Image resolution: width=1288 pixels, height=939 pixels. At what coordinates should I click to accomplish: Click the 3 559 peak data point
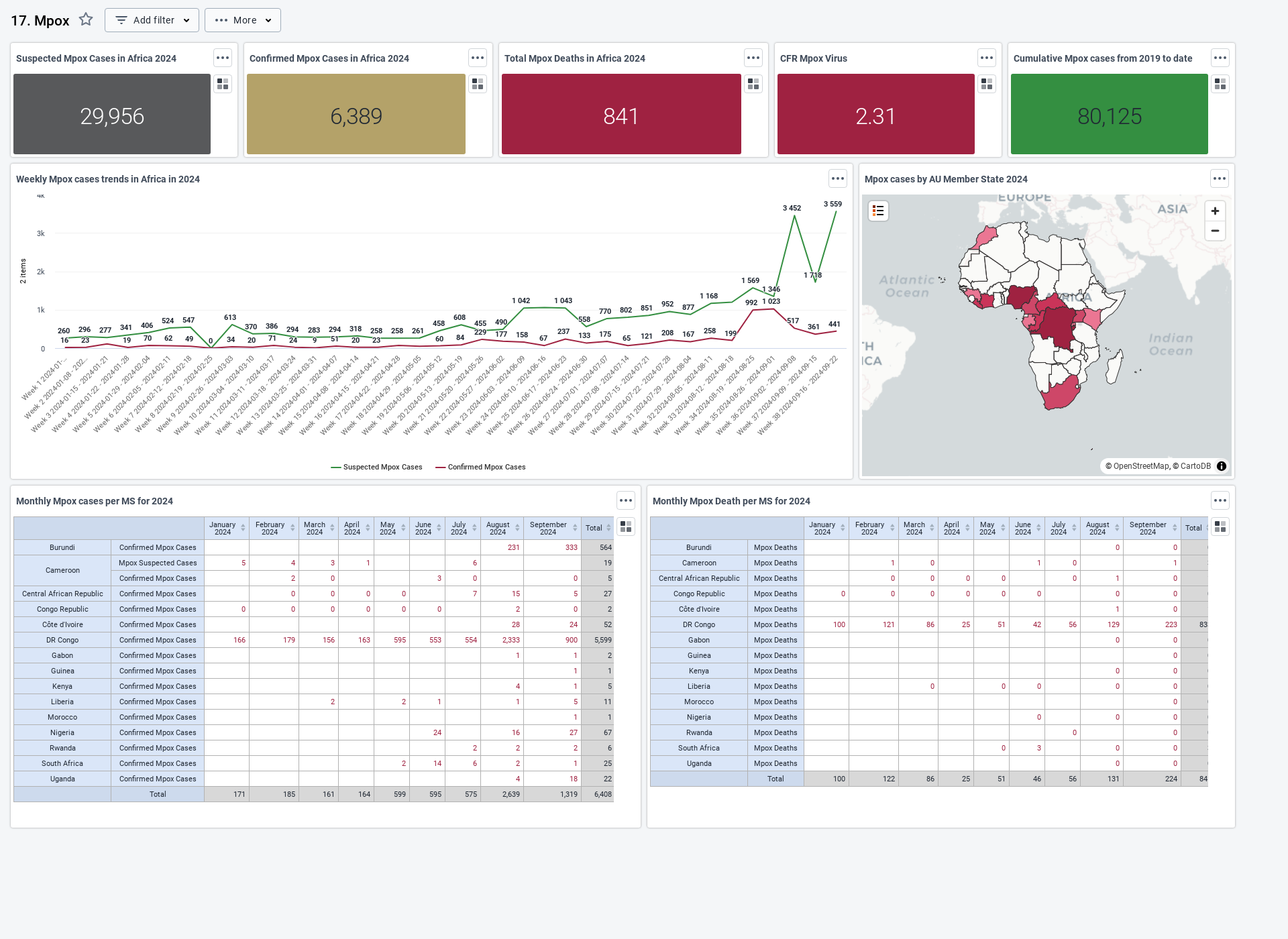(x=836, y=212)
